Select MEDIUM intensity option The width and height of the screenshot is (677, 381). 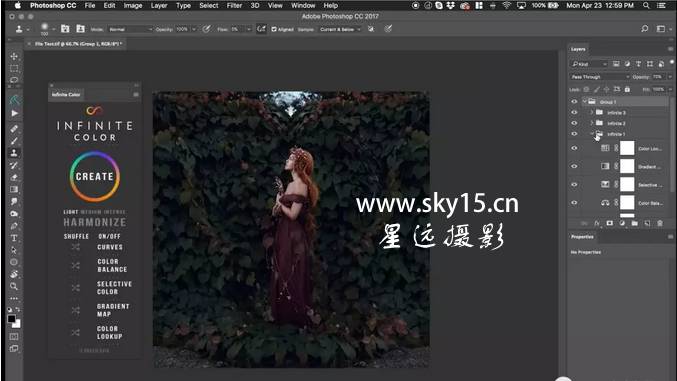pyautogui.click(x=91, y=212)
